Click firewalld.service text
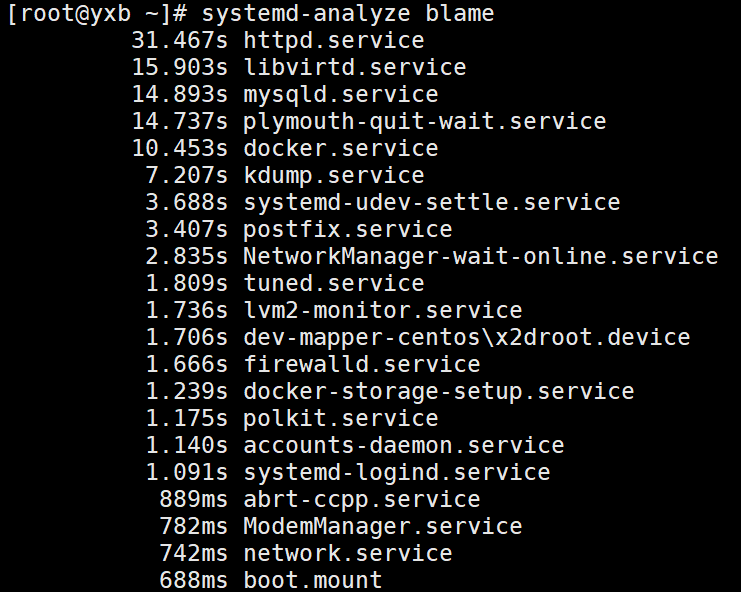The height and width of the screenshot is (592, 741). click(362, 365)
